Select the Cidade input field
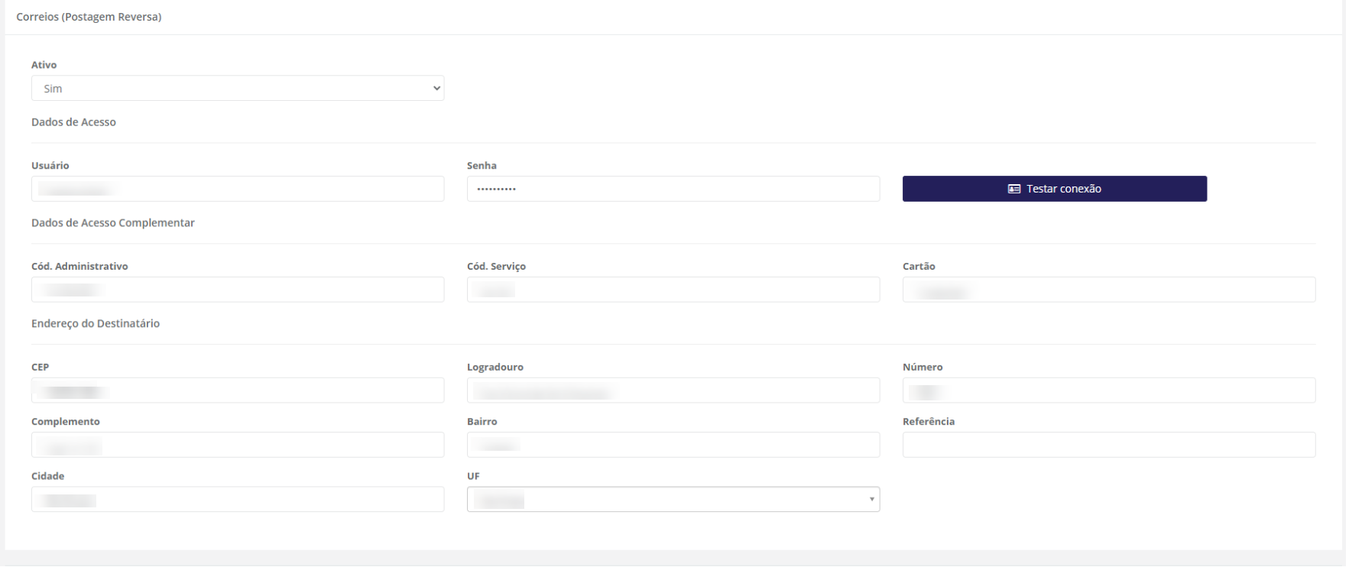1349x567 pixels. [237, 499]
